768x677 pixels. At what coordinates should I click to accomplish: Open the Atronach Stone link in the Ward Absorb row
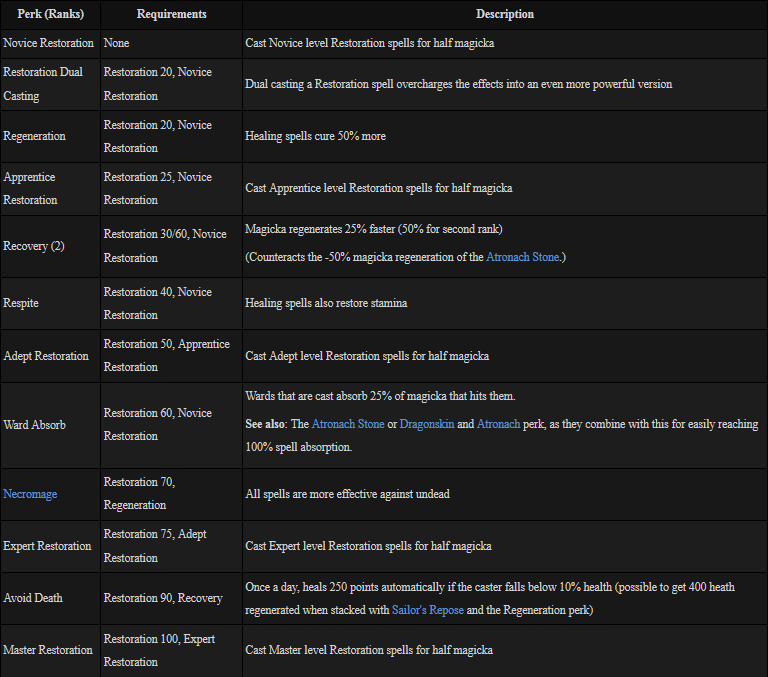pos(347,424)
